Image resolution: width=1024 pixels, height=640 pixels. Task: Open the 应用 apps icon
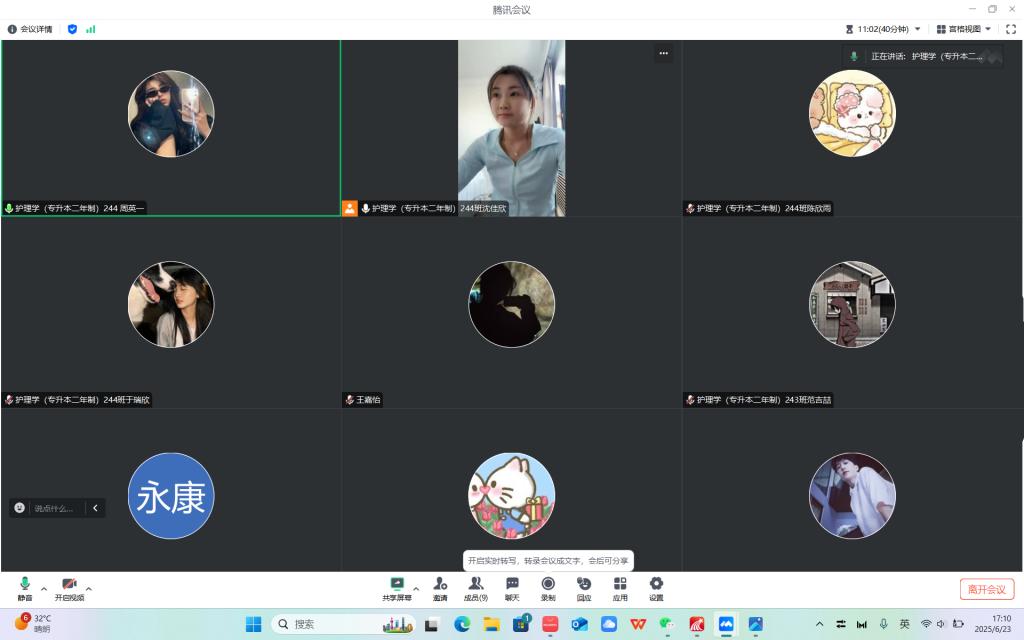[x=620, y=587]
